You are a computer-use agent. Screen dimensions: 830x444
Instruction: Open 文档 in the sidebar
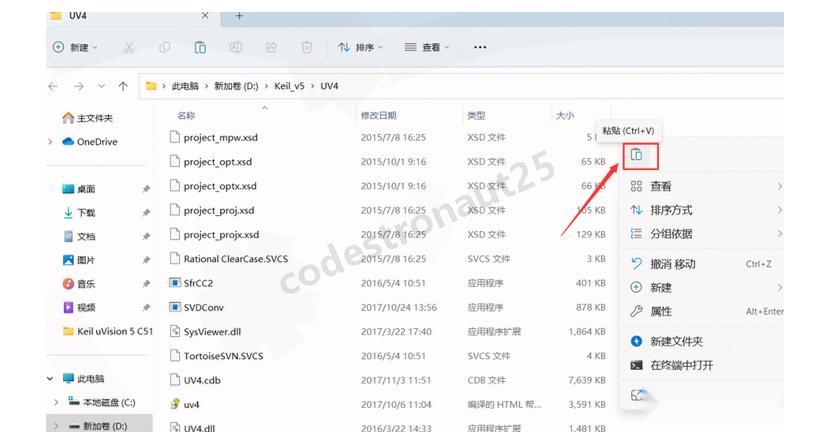tap(79, 237)
